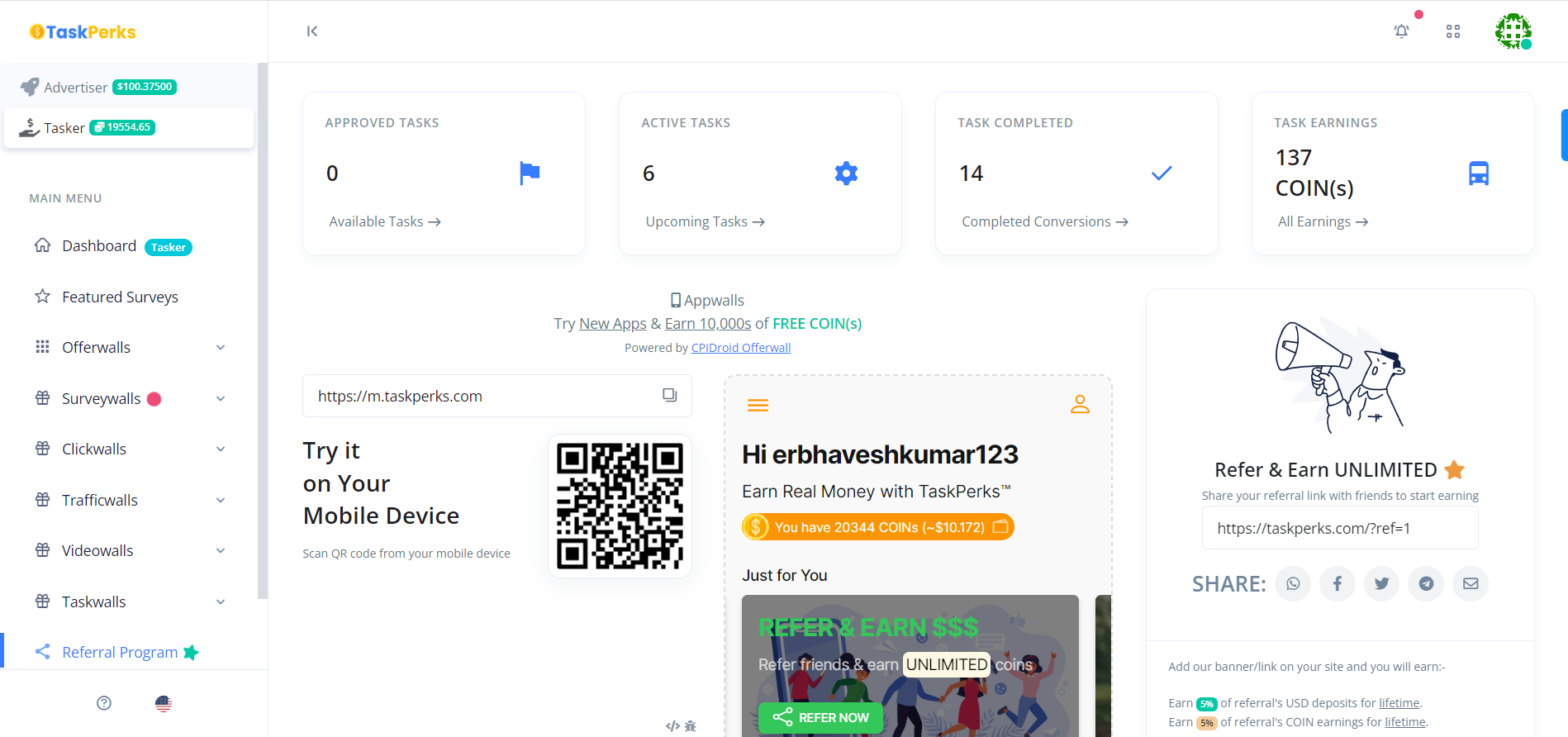Click the gear icon in Active Tasks card
This screenshot has width=1568, height=737.
tap(846, 174)
